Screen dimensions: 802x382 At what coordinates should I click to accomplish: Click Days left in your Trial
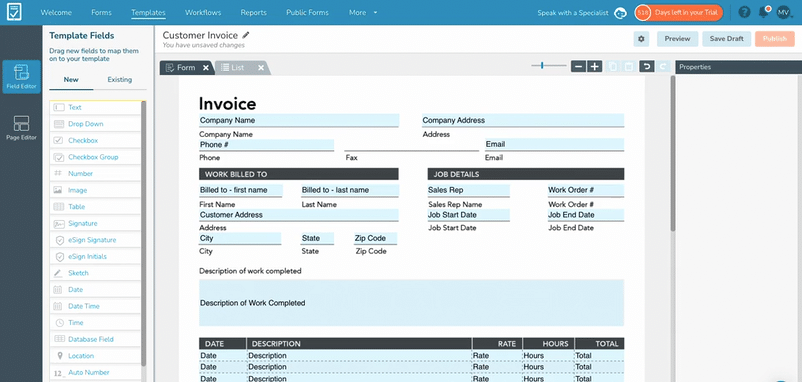678,13
